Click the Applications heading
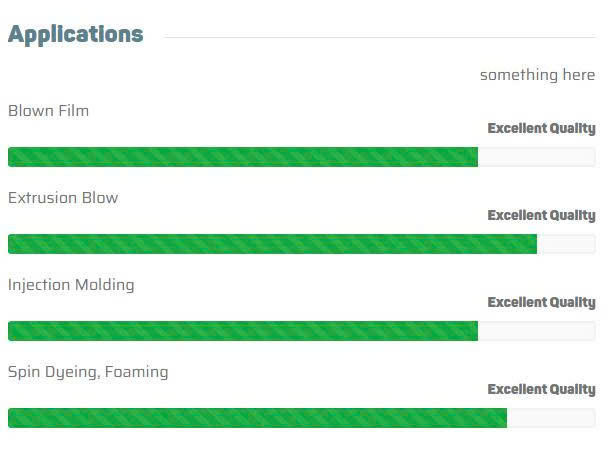Image resolution: width=612 pixels, height=459 pixels. (x=75, y=34)
